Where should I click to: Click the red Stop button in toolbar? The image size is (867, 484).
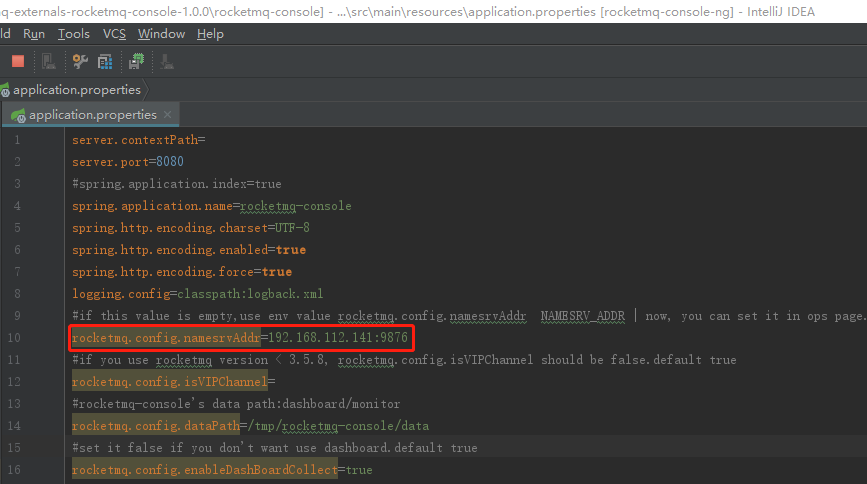pos(18,61)
